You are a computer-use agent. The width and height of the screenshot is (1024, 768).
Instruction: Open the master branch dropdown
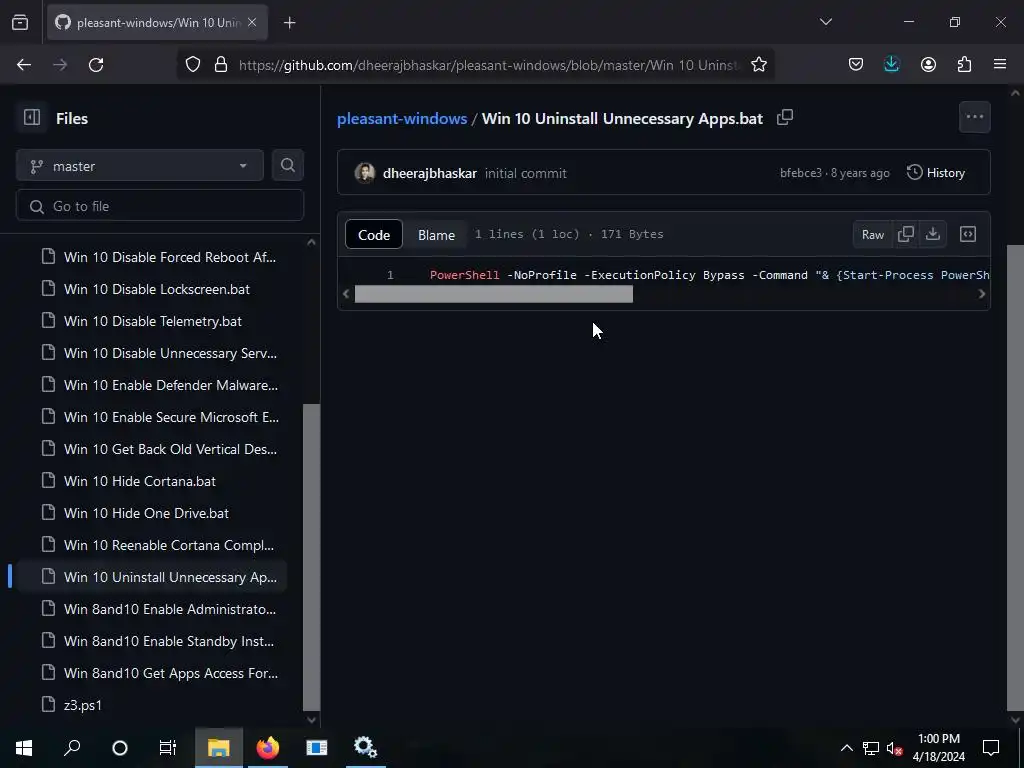140,166
